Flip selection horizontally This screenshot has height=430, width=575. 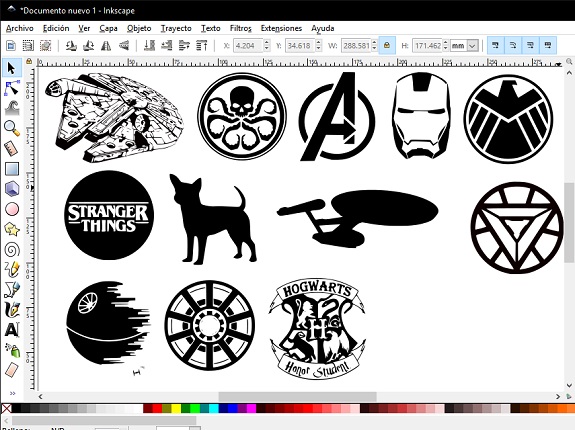pyautogui.click(x=106, y=45)
